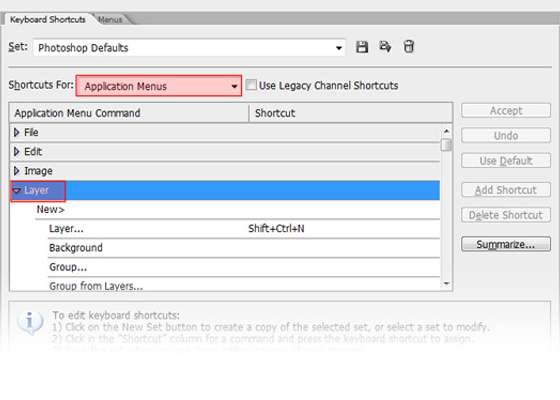Click the Undo button

coord(506,136)
